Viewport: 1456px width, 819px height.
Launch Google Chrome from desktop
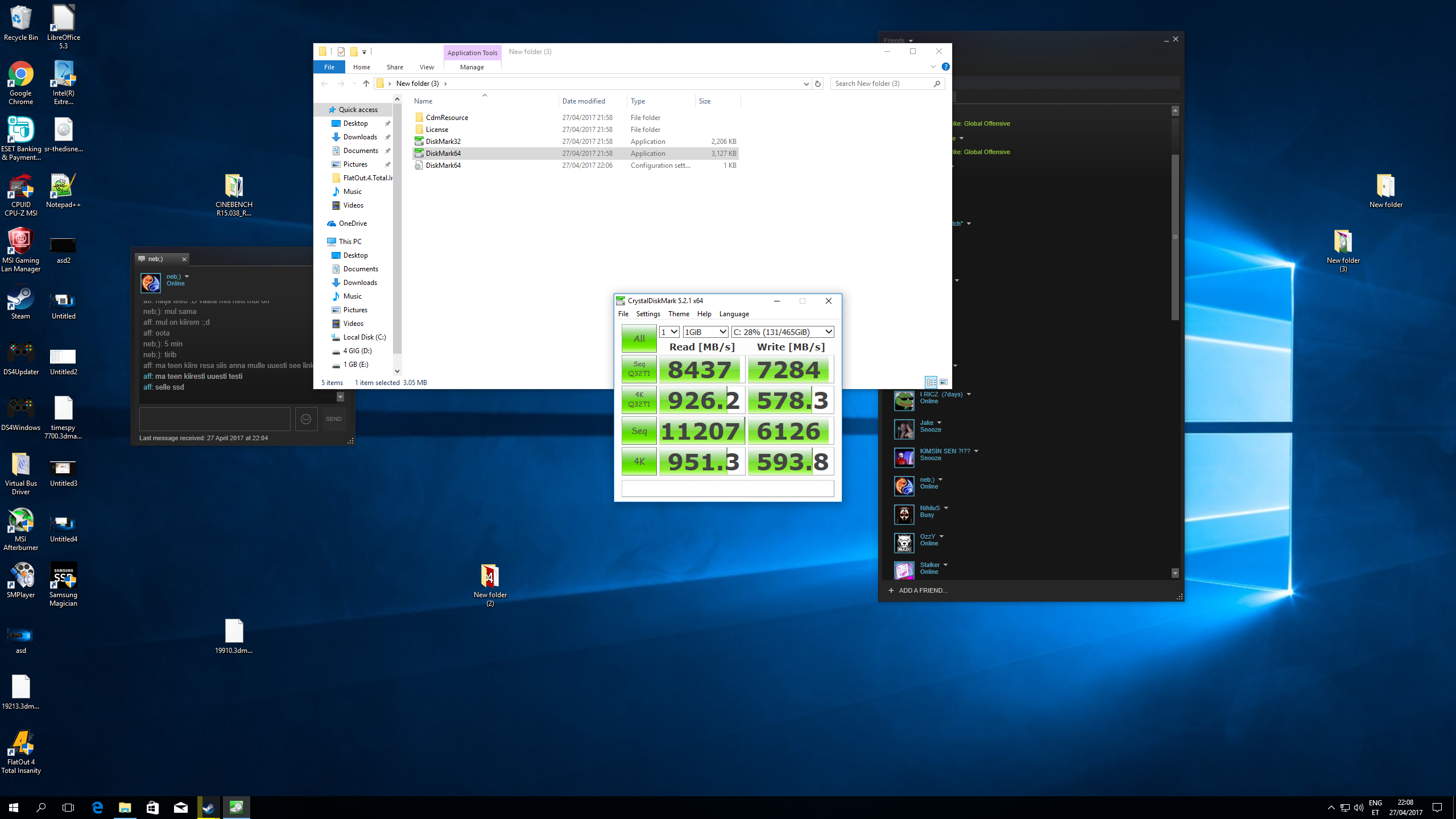21,83
